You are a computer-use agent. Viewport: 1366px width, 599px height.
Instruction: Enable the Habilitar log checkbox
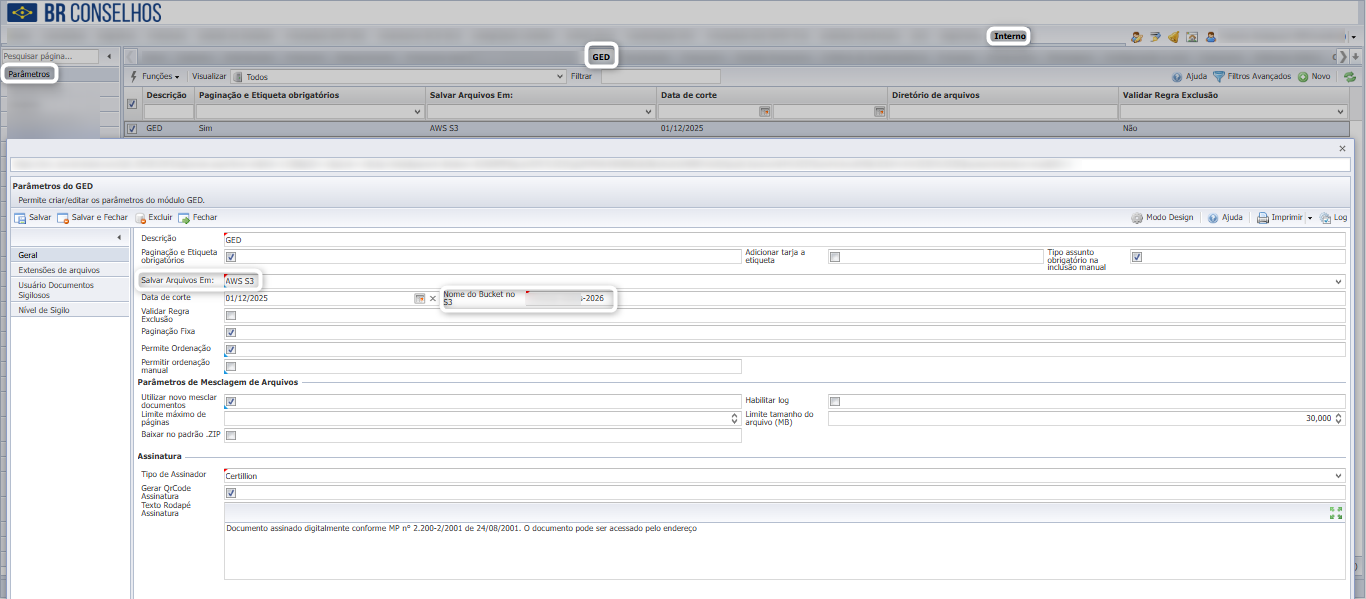835,401
